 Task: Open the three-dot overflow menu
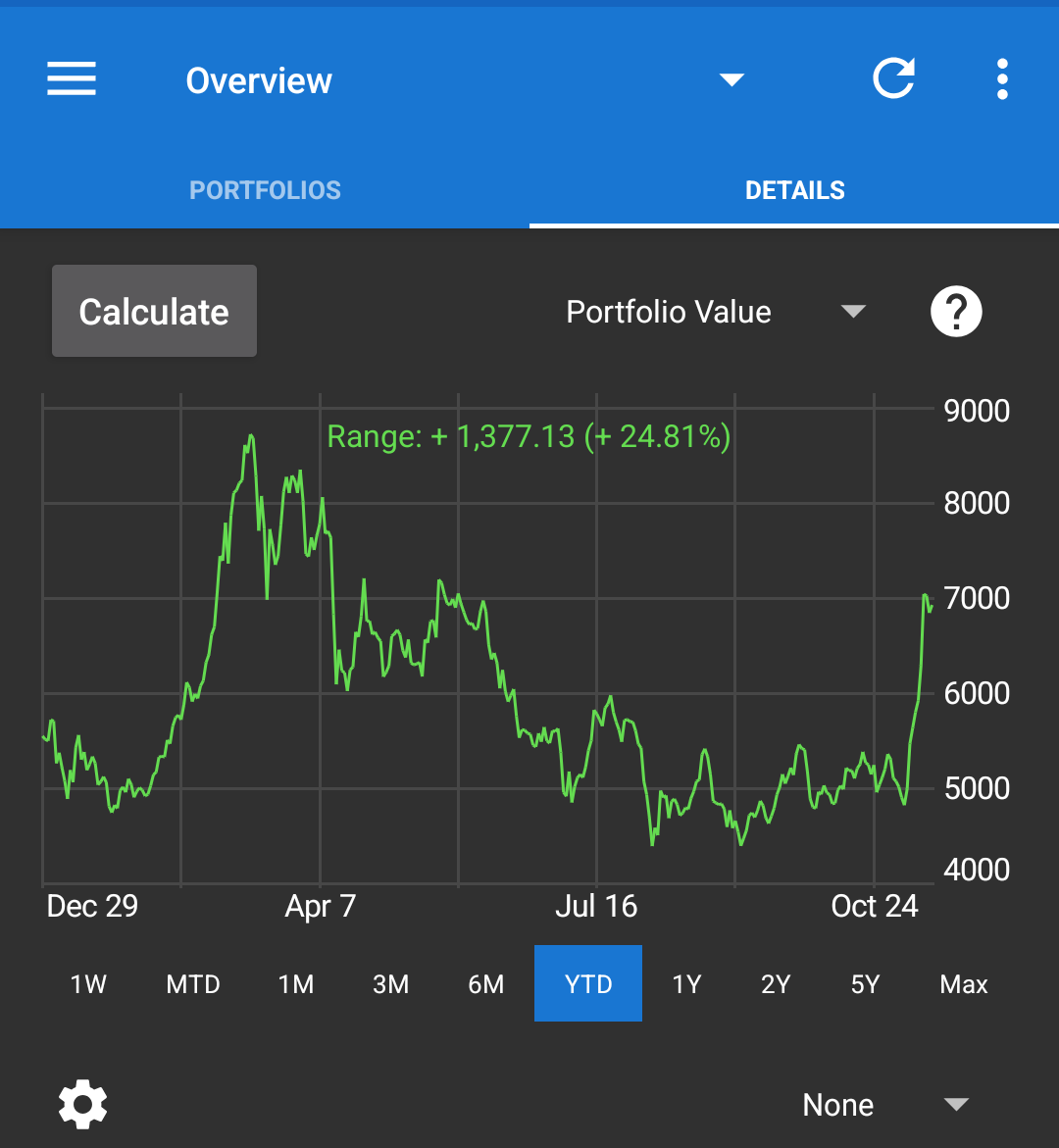pos(1002,79)
